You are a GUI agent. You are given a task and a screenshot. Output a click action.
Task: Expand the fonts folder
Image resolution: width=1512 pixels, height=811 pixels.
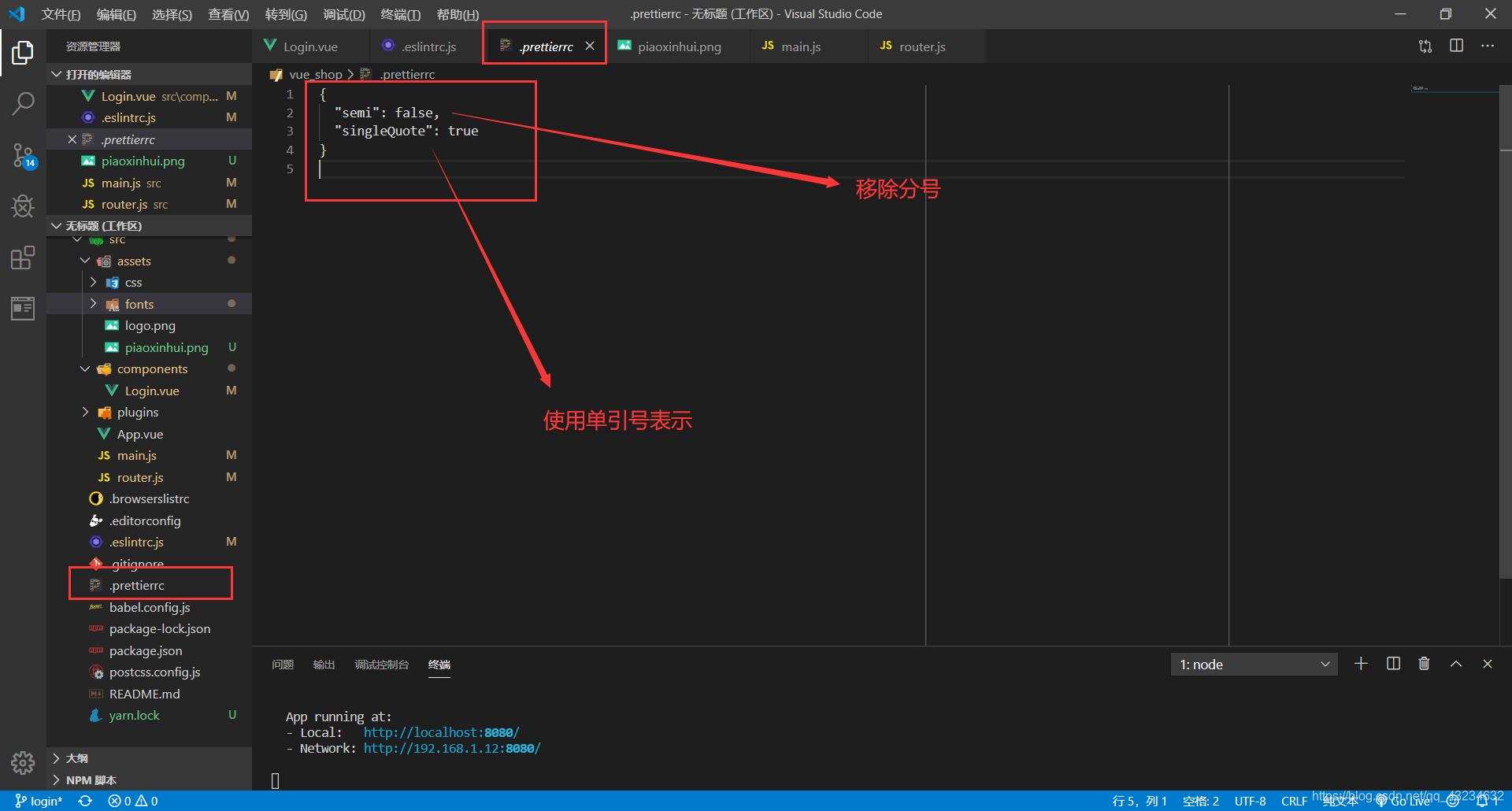point(93,304)
